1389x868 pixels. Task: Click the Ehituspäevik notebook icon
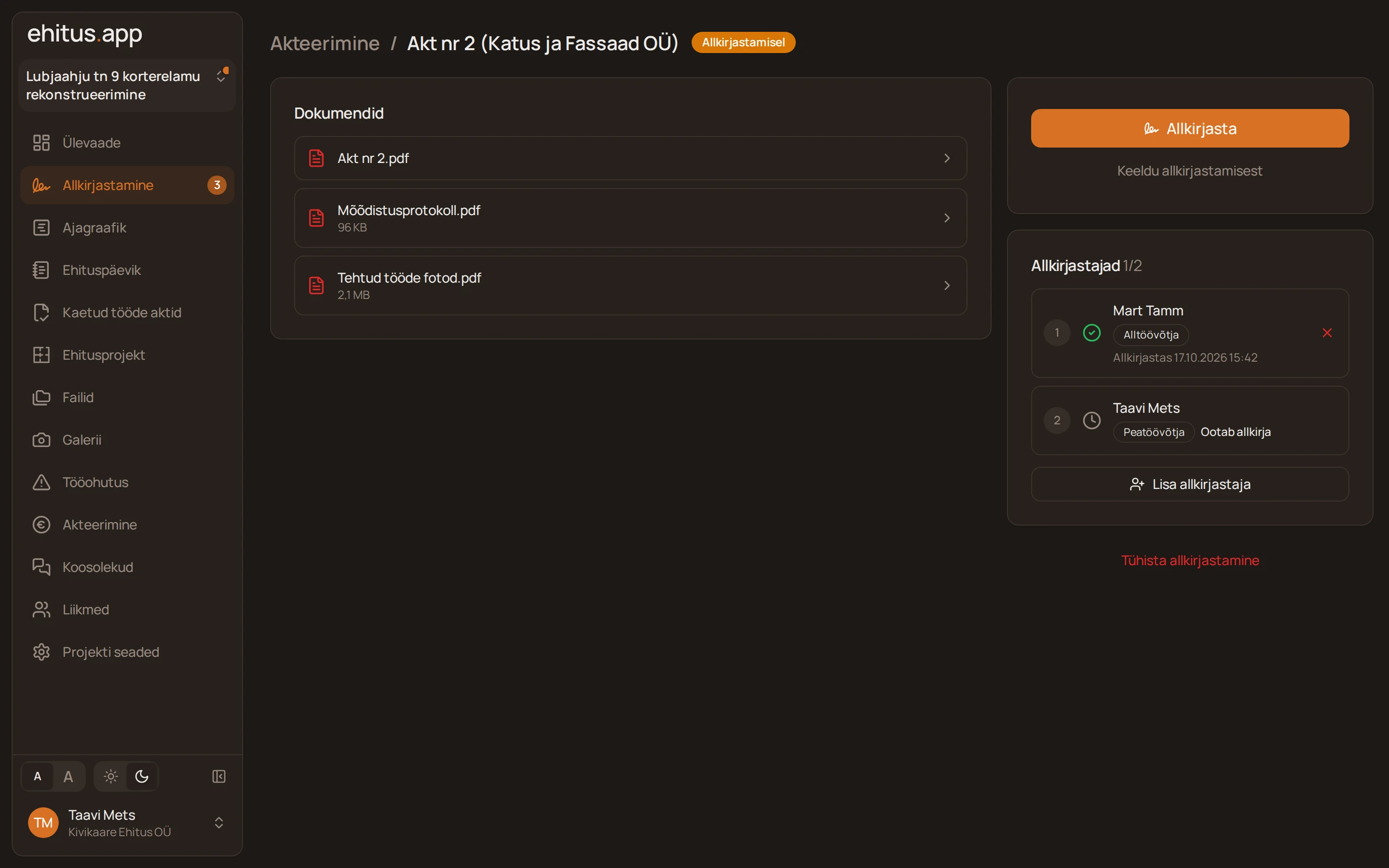coord(41,270)
